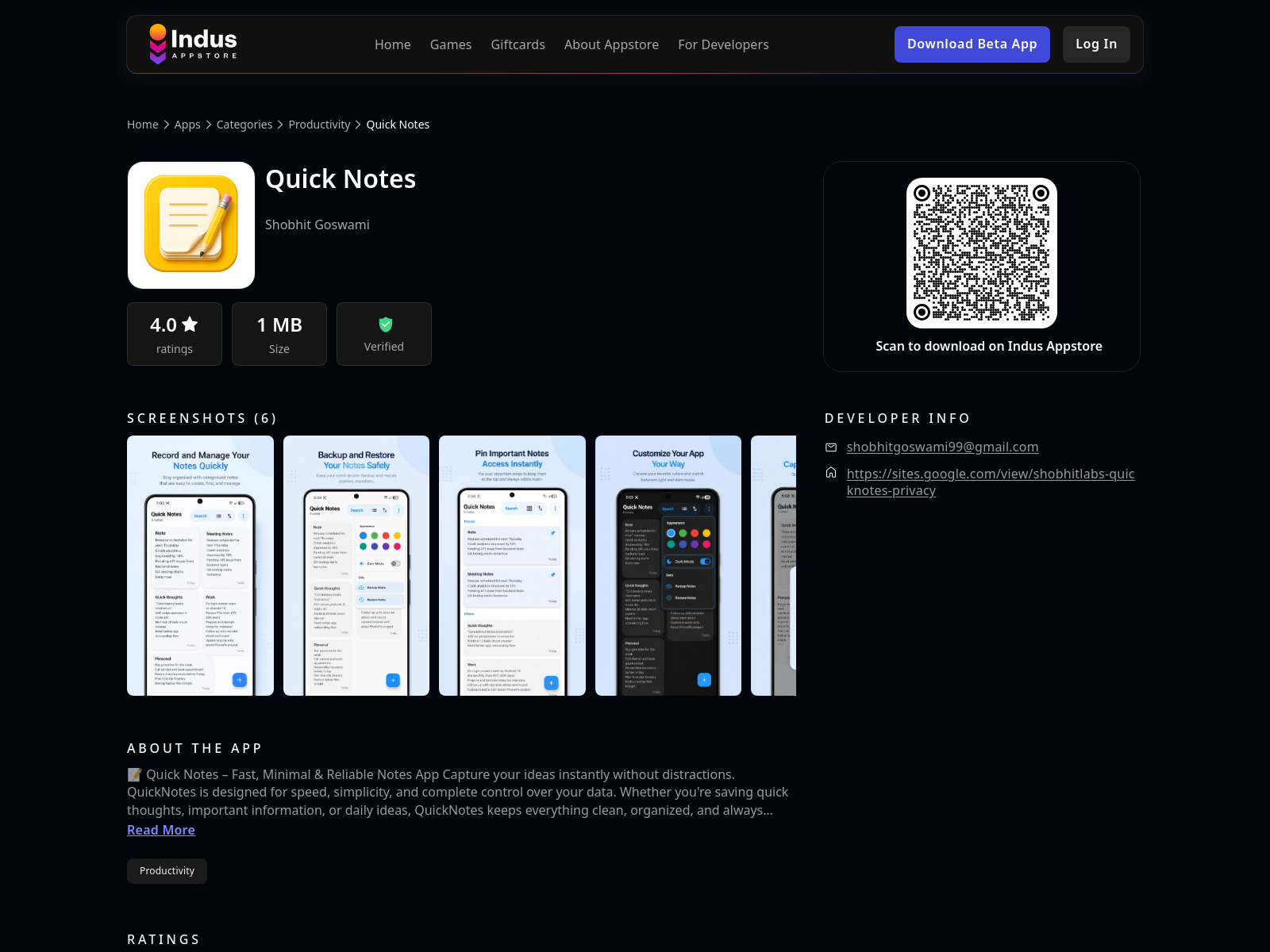Navigate to Apps in the breadcrumb
Screen dimensions: 1270x952
click(187, 125)
